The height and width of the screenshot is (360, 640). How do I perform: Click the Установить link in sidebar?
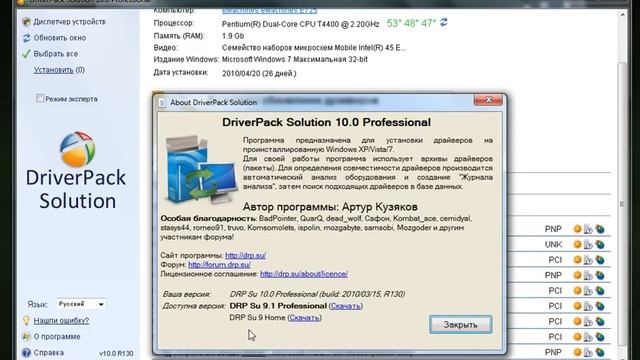(x=53, y=70)
